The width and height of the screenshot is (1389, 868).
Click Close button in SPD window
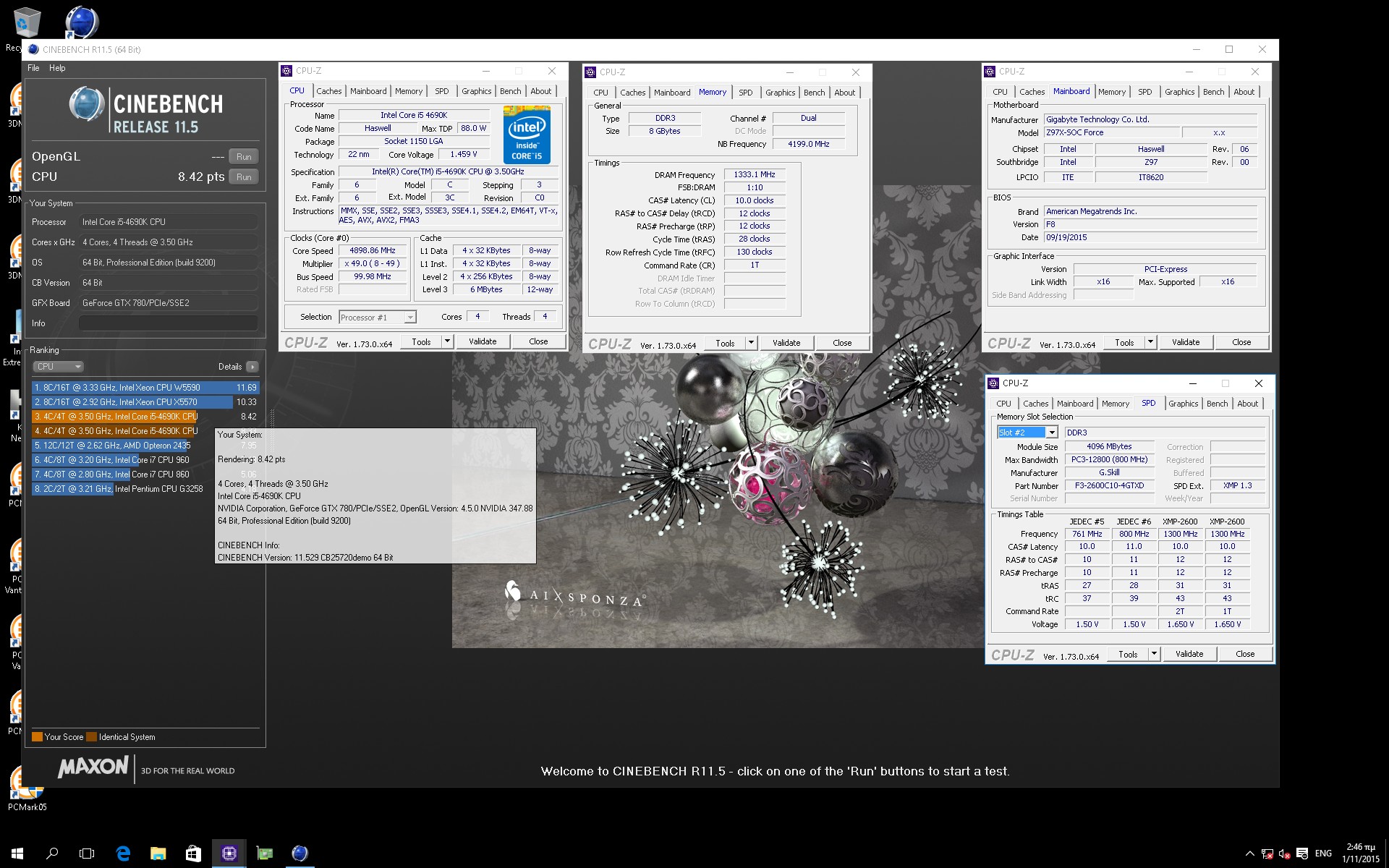coord(1245,654)
